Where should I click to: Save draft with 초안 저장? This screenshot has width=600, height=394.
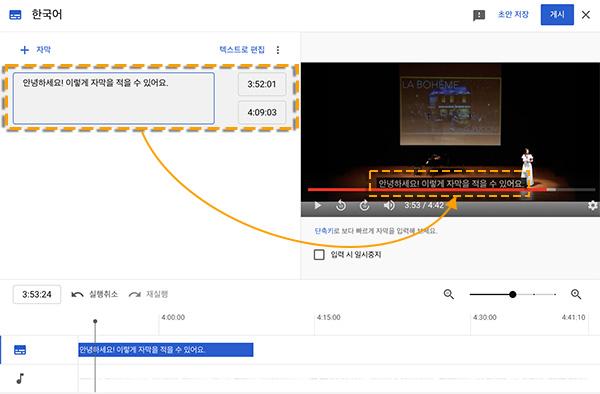click(513, 15)
